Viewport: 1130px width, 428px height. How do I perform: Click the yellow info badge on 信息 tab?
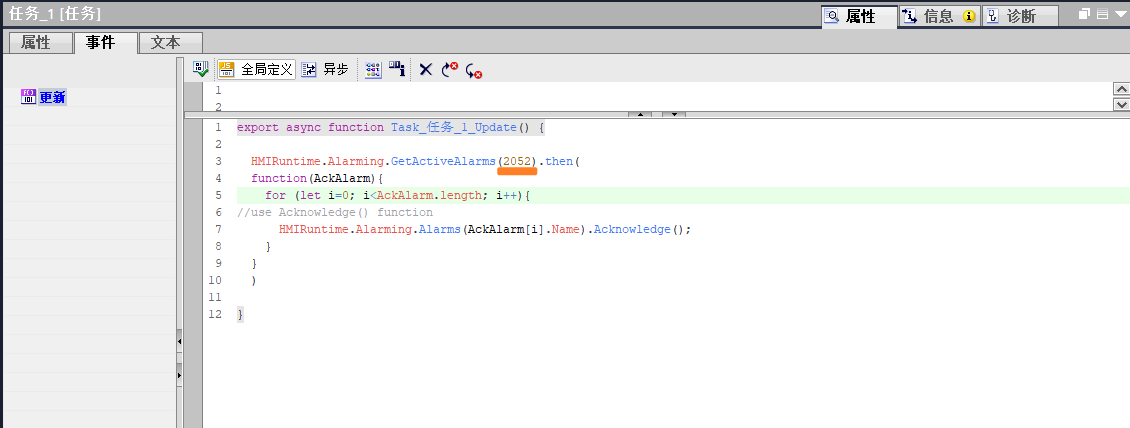coord(969,17)
